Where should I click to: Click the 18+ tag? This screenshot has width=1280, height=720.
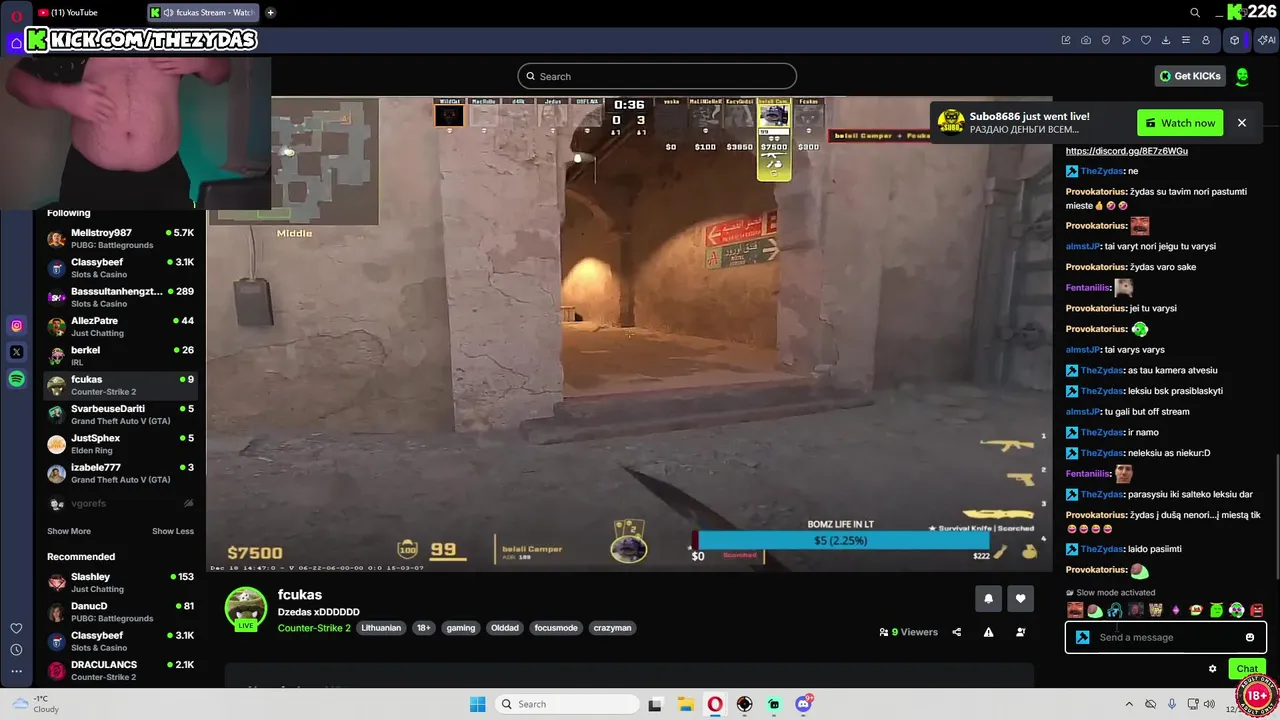[424, 628]
